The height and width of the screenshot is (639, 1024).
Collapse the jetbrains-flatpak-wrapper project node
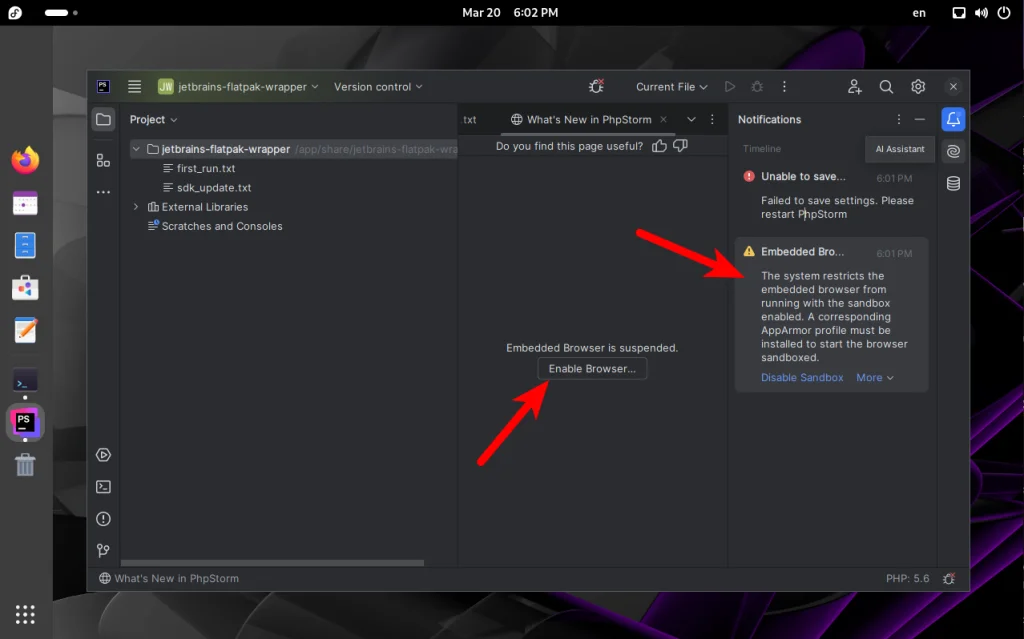pyautogui.click(x=134, y=147)
